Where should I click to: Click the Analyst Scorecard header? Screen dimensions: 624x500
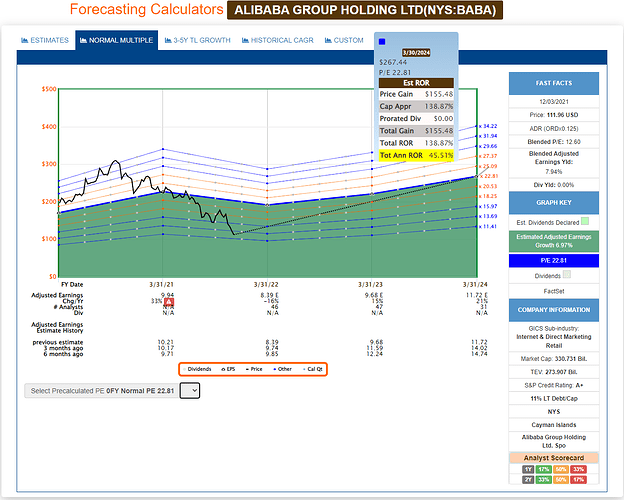554,458
